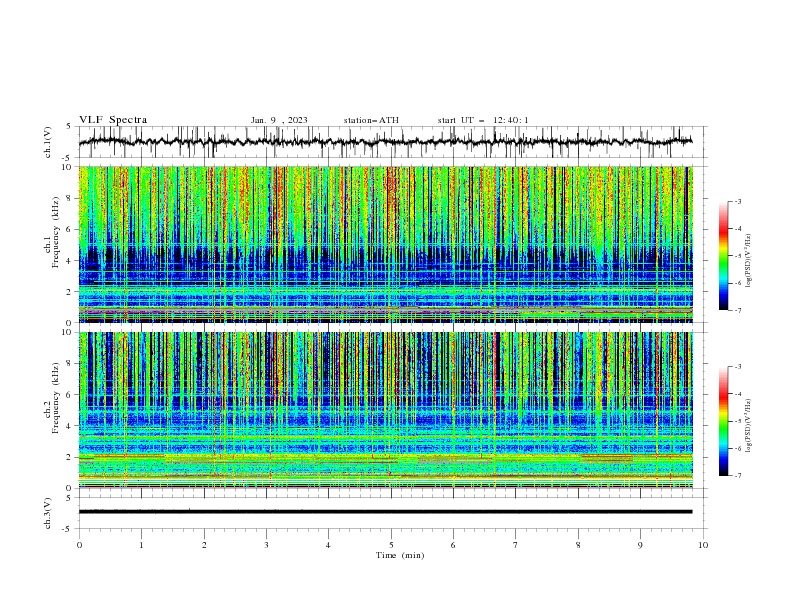Click the time axis tick label "0"
792x612 pixels.
pyautogui.click(x=79, y=545)
